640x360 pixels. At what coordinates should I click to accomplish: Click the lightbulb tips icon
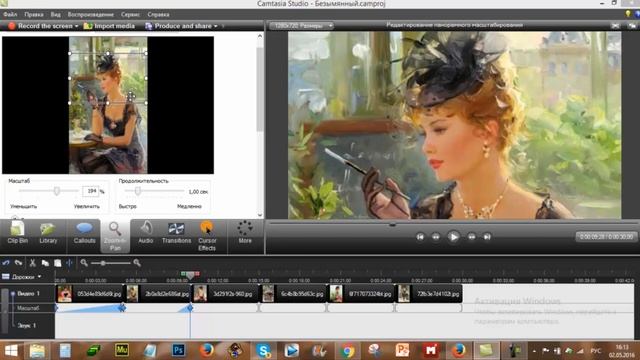(628, 14)
